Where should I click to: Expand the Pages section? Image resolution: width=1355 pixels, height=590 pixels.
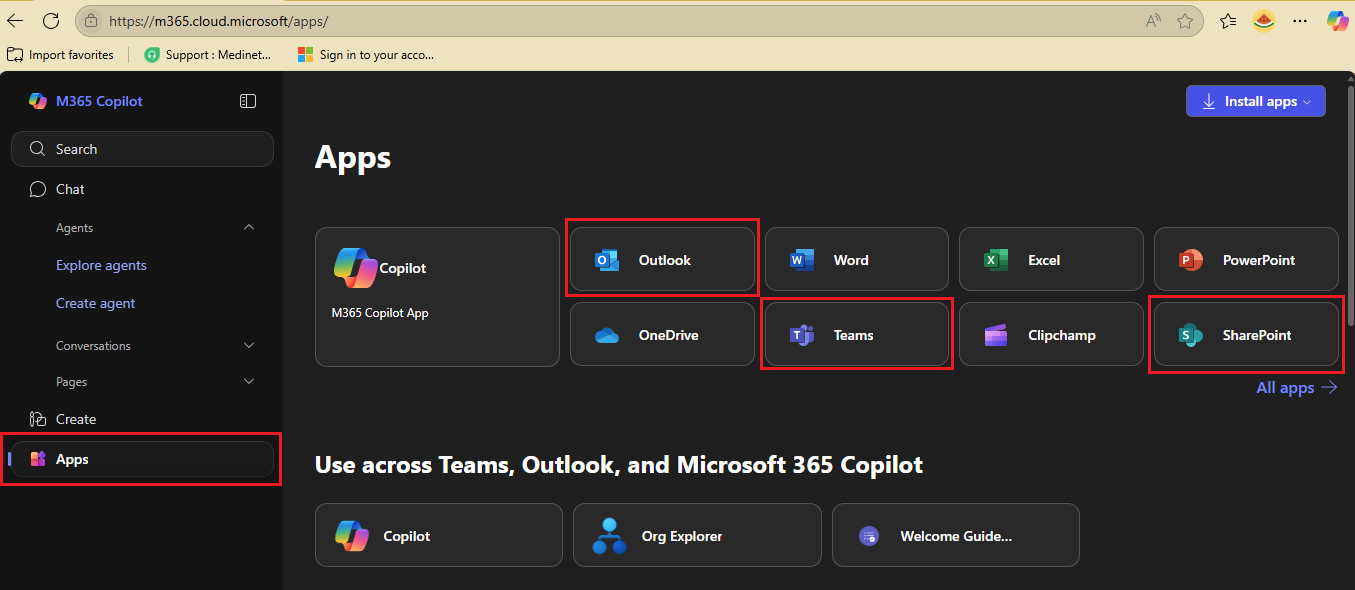point(249,382)
